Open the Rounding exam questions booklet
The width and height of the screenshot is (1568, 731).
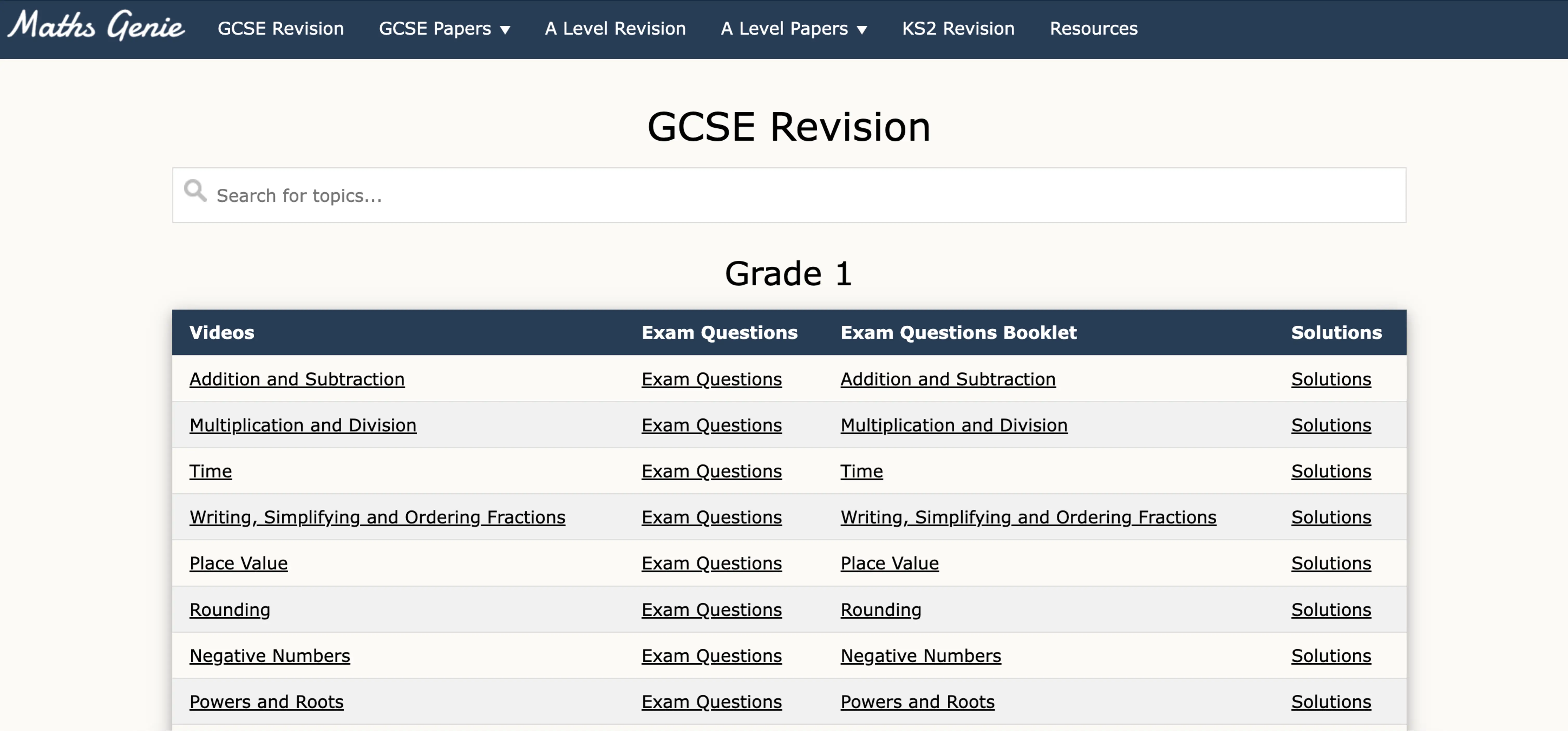(881, 609)
